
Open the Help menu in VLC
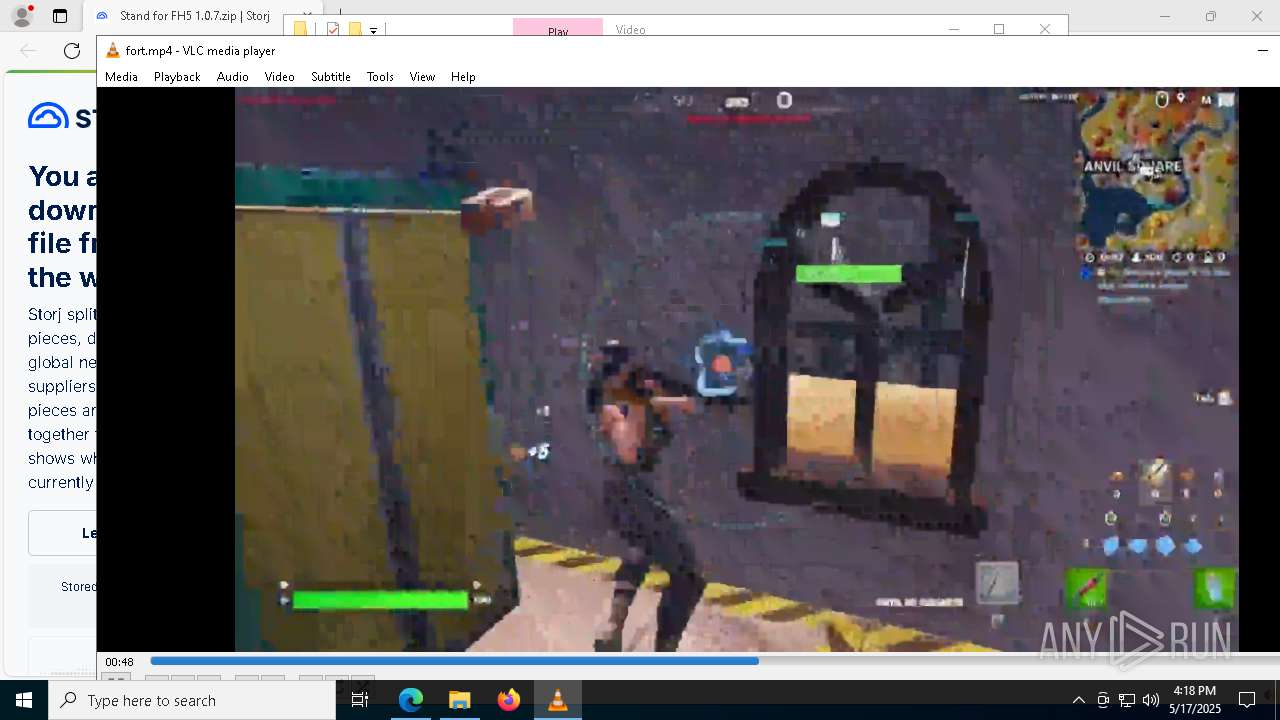click(x=463, y=76)
